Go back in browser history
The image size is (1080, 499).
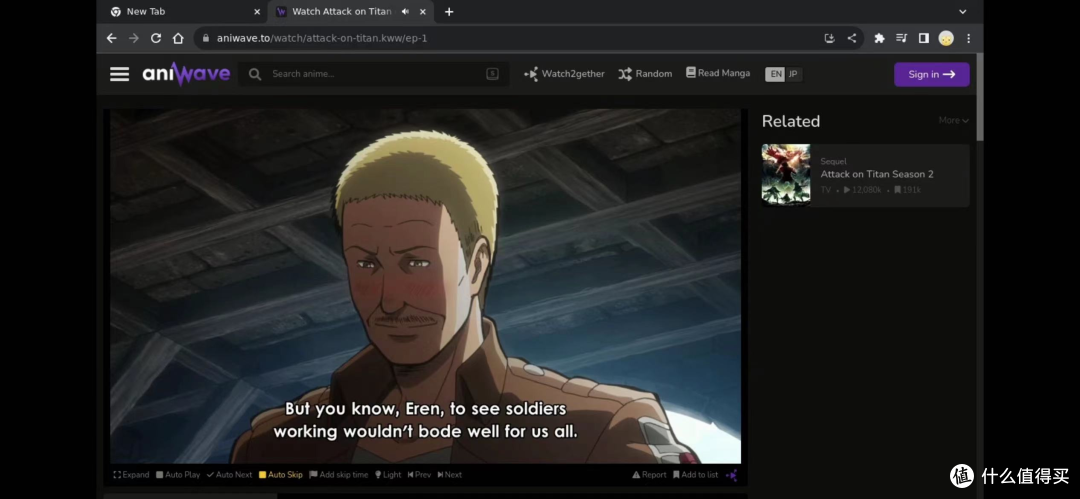coord(112,38)
